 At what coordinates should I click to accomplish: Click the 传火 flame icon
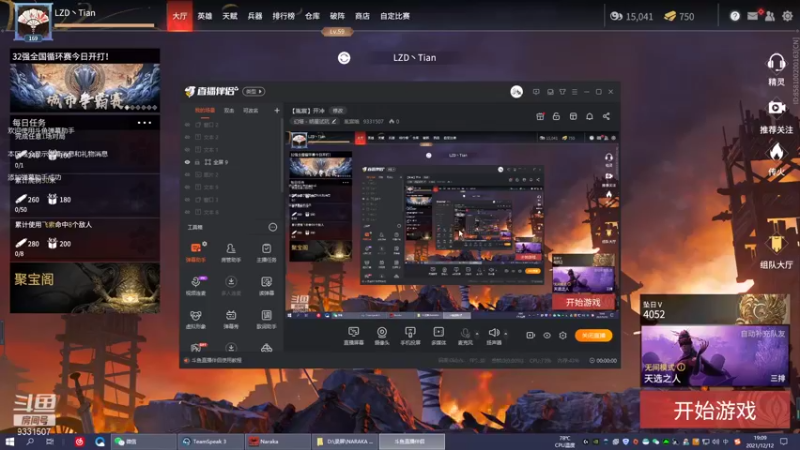776,152
